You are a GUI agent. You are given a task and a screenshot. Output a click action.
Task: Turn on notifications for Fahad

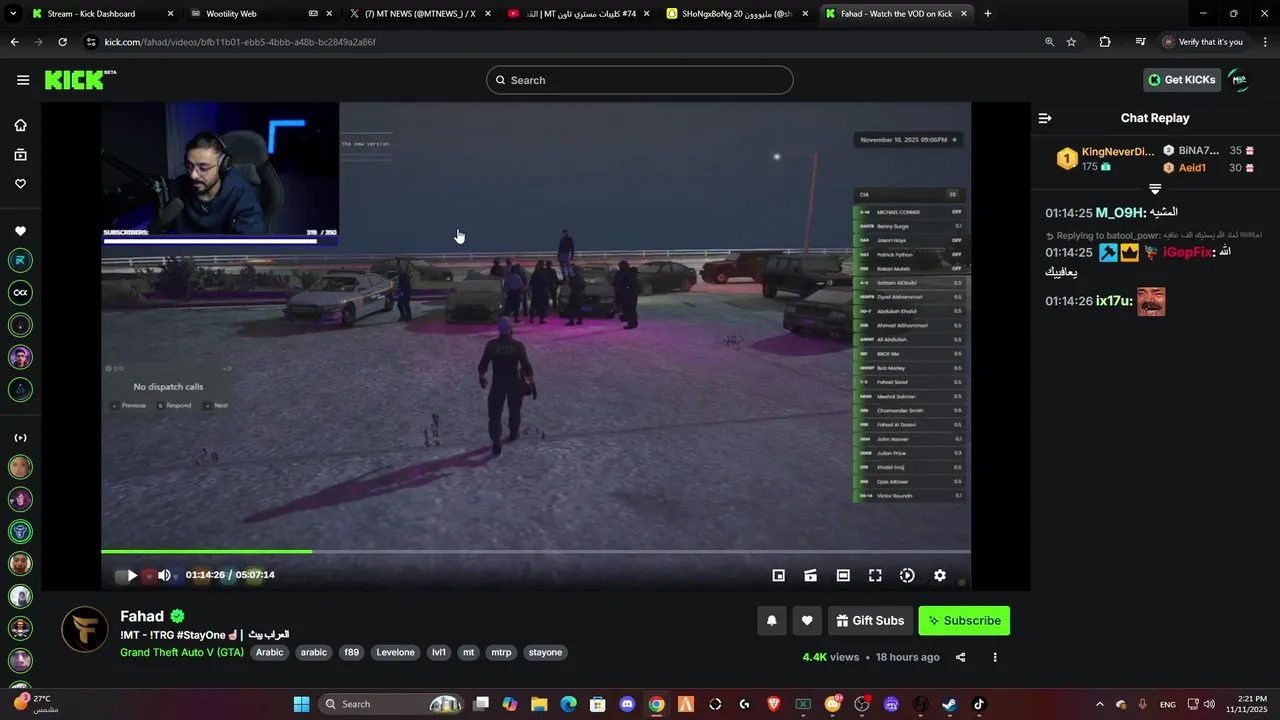pyautogui.click(x=772, y=621)
